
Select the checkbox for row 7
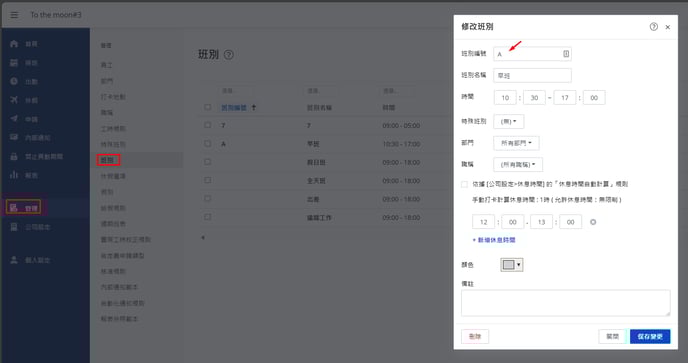coord(208,125)
